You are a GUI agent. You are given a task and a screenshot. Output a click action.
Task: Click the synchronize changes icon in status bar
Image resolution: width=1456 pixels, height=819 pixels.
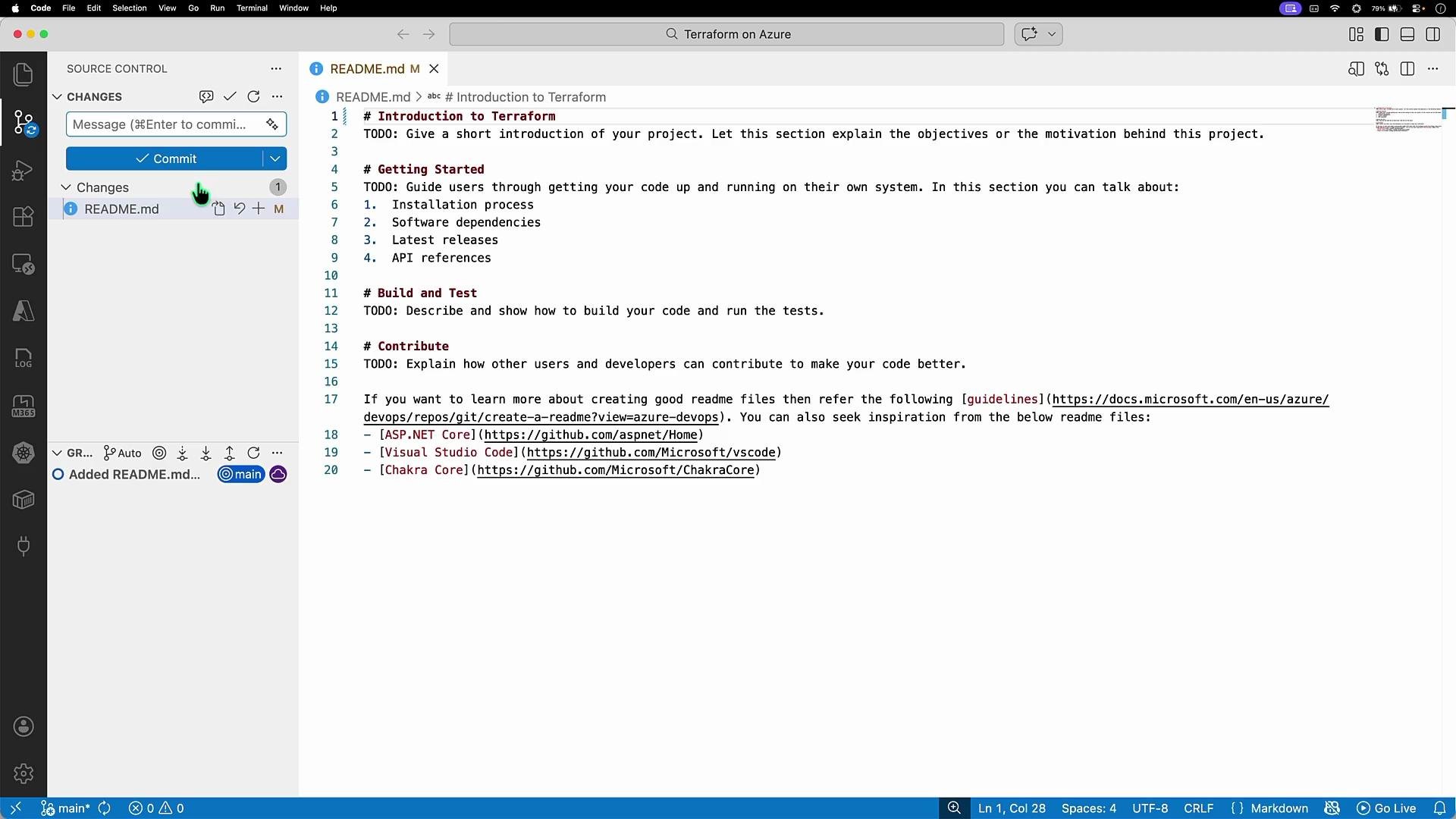[105, 808]
